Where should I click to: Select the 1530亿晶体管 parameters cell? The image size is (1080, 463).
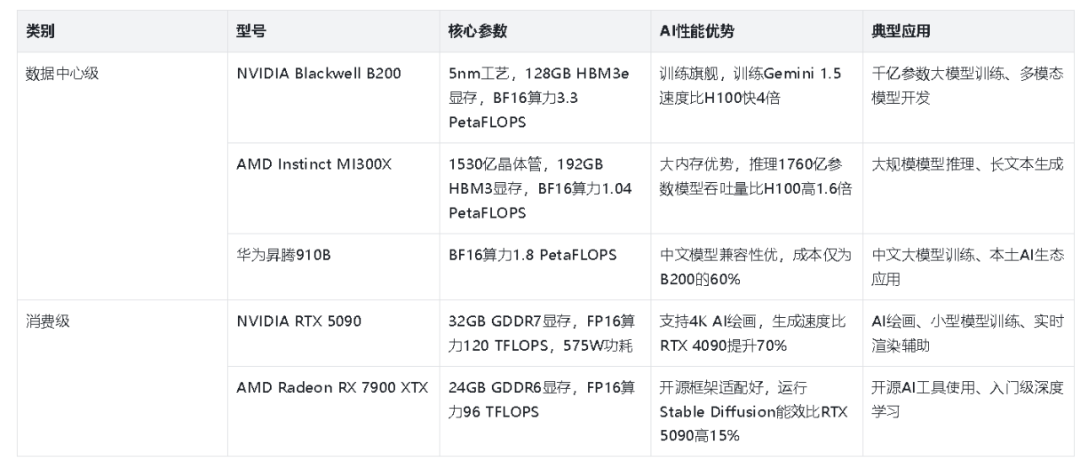pos(545,188)
